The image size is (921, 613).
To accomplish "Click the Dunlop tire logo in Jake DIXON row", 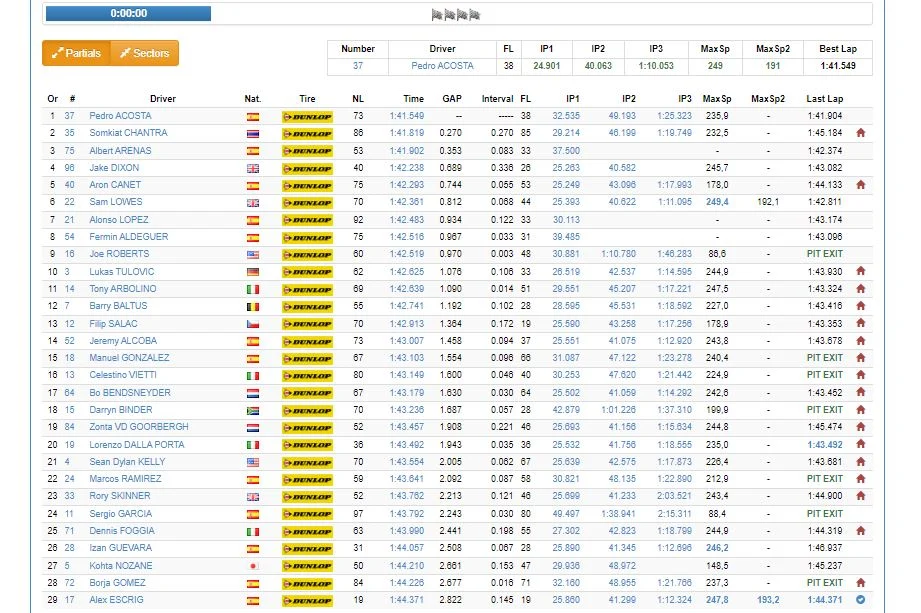I will tap(307, 169).
